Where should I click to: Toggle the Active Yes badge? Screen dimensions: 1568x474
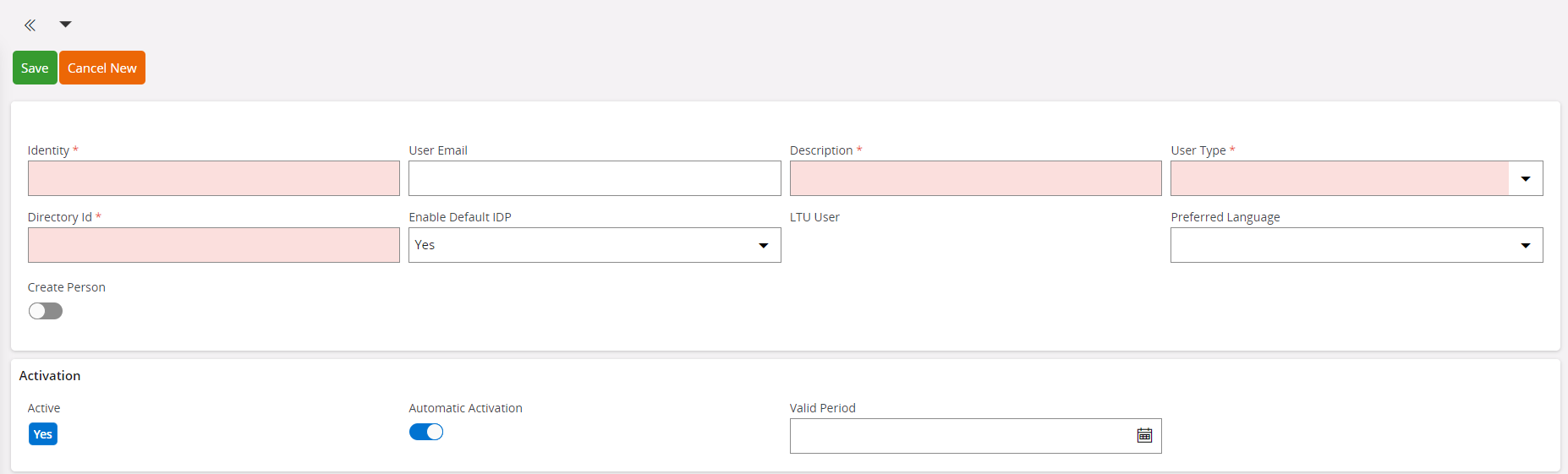(43, 434)
